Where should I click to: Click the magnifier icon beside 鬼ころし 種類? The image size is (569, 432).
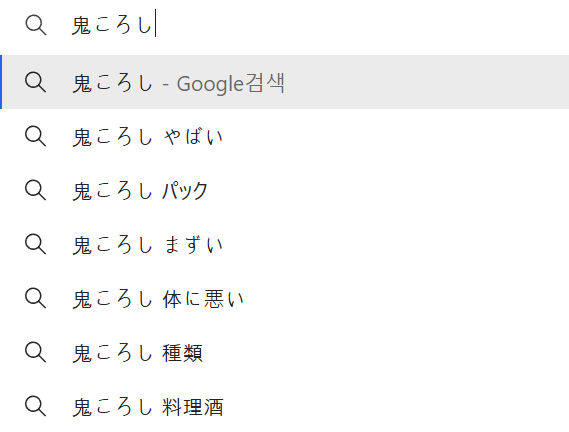36,352
